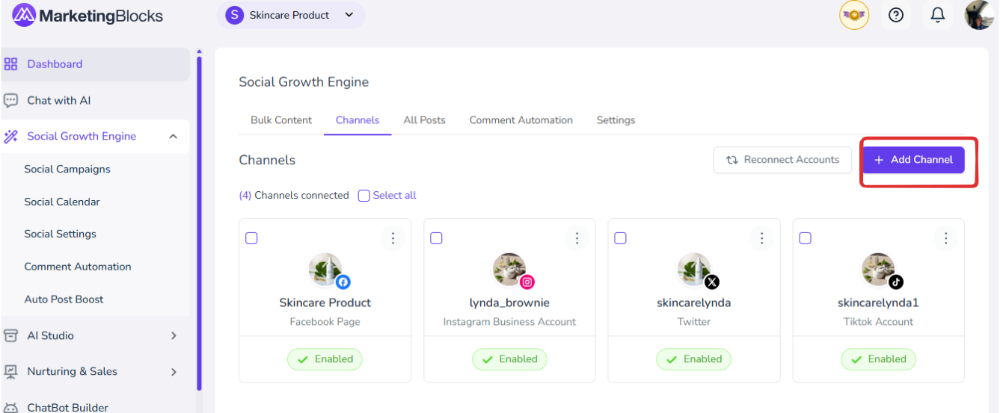Click the Add Channel button
Image resolution: width=1000 pixels, height=413 pixels.
pos(913,160)
